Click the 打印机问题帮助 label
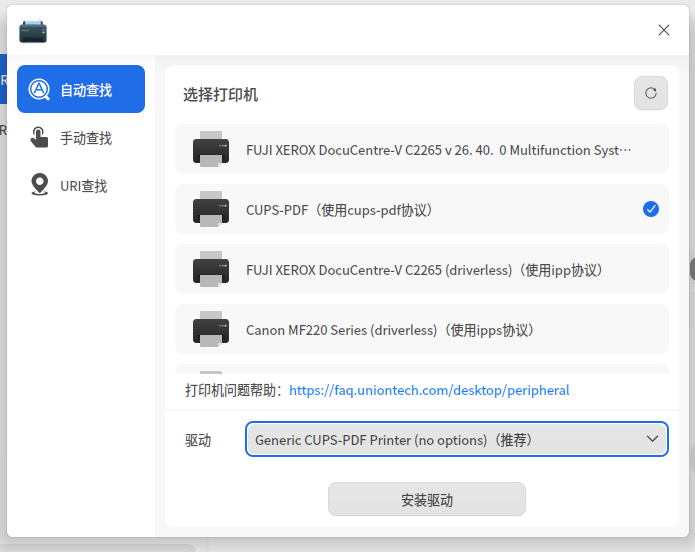The width and height of the screenshot is (695, 552). coord(234,391)
